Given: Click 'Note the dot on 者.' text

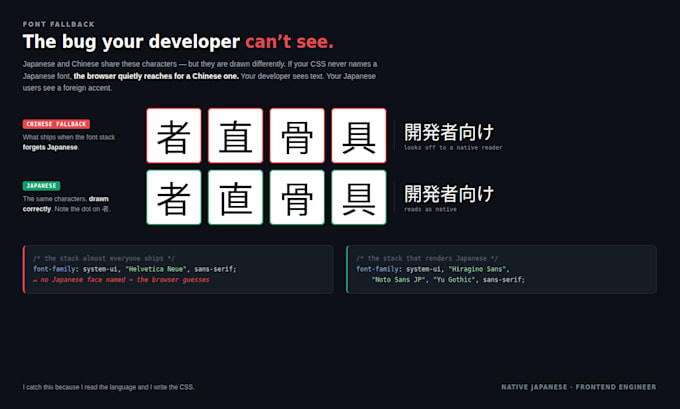Looking at the screenshot, I should [83, 209].
